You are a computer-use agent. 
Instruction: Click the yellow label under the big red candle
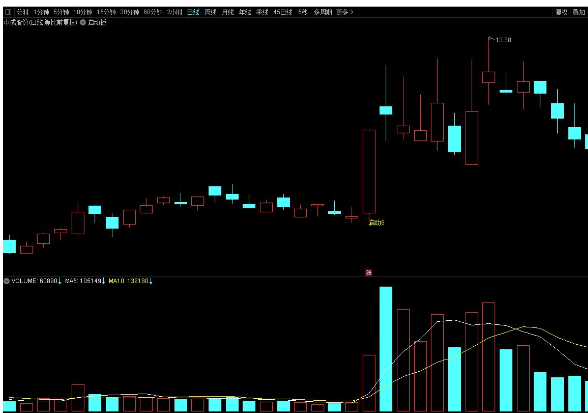coord(376,223)
